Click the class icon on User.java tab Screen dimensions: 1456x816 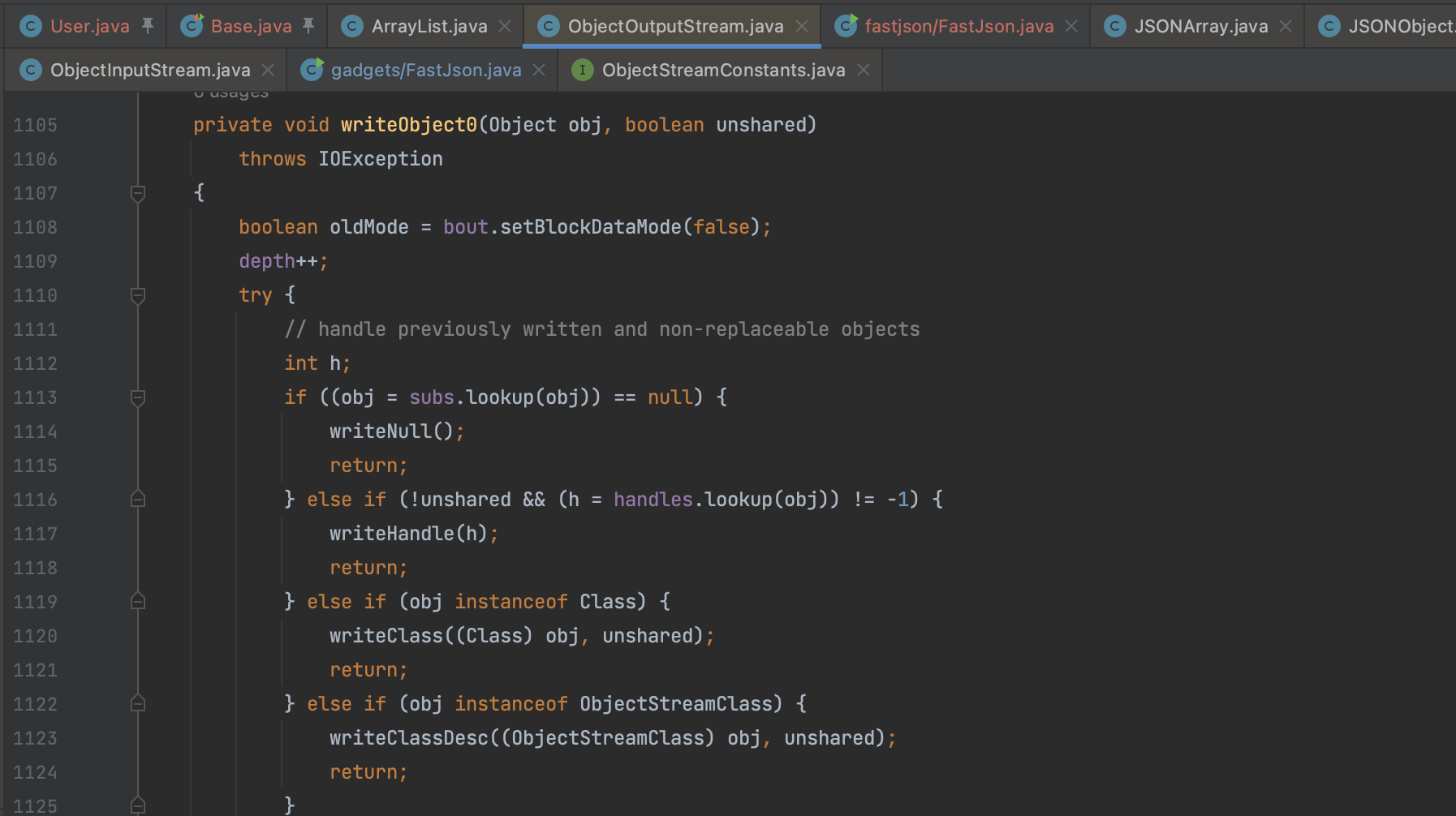(30, 26)
